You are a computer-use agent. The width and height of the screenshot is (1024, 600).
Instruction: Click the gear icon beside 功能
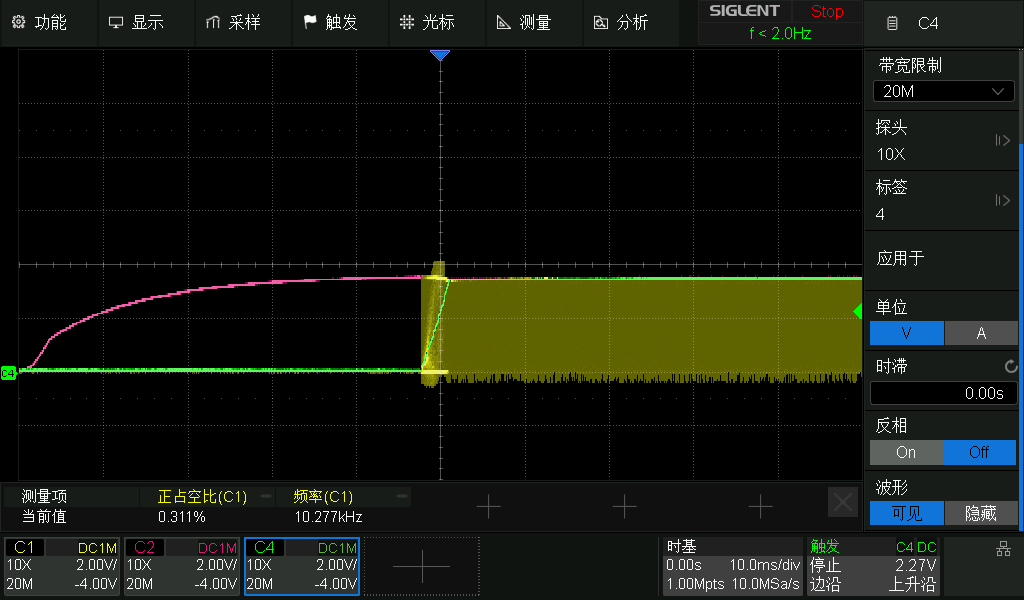coord(18,22)
